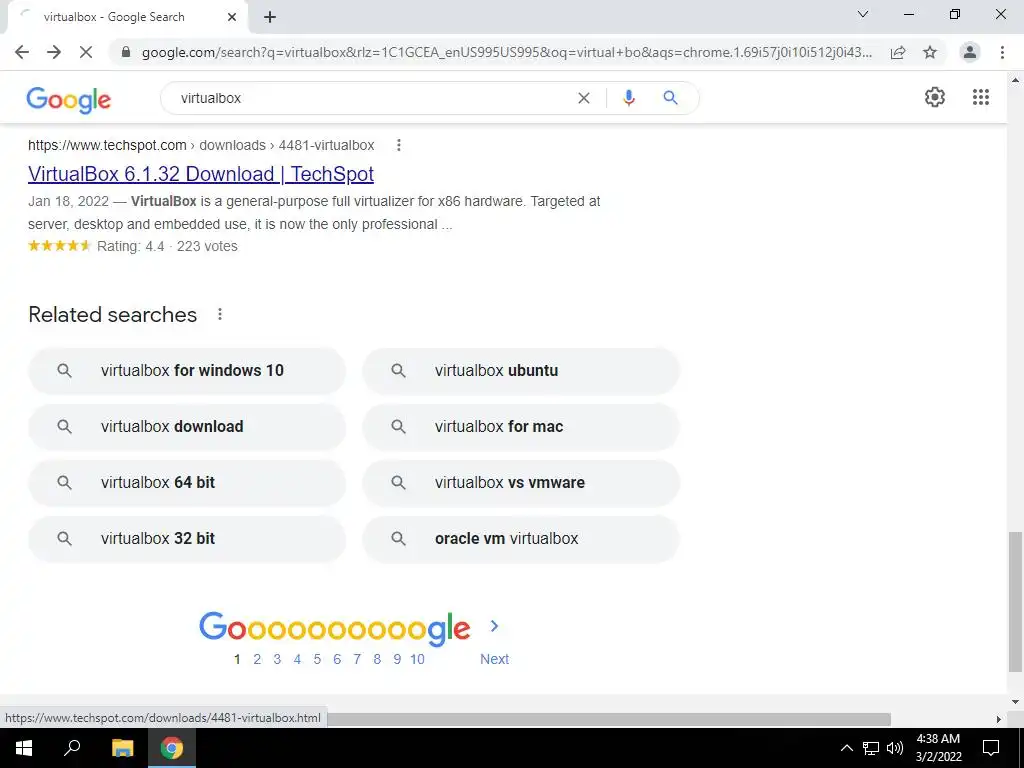Start a voice search with the microphone

coord(629,98)
